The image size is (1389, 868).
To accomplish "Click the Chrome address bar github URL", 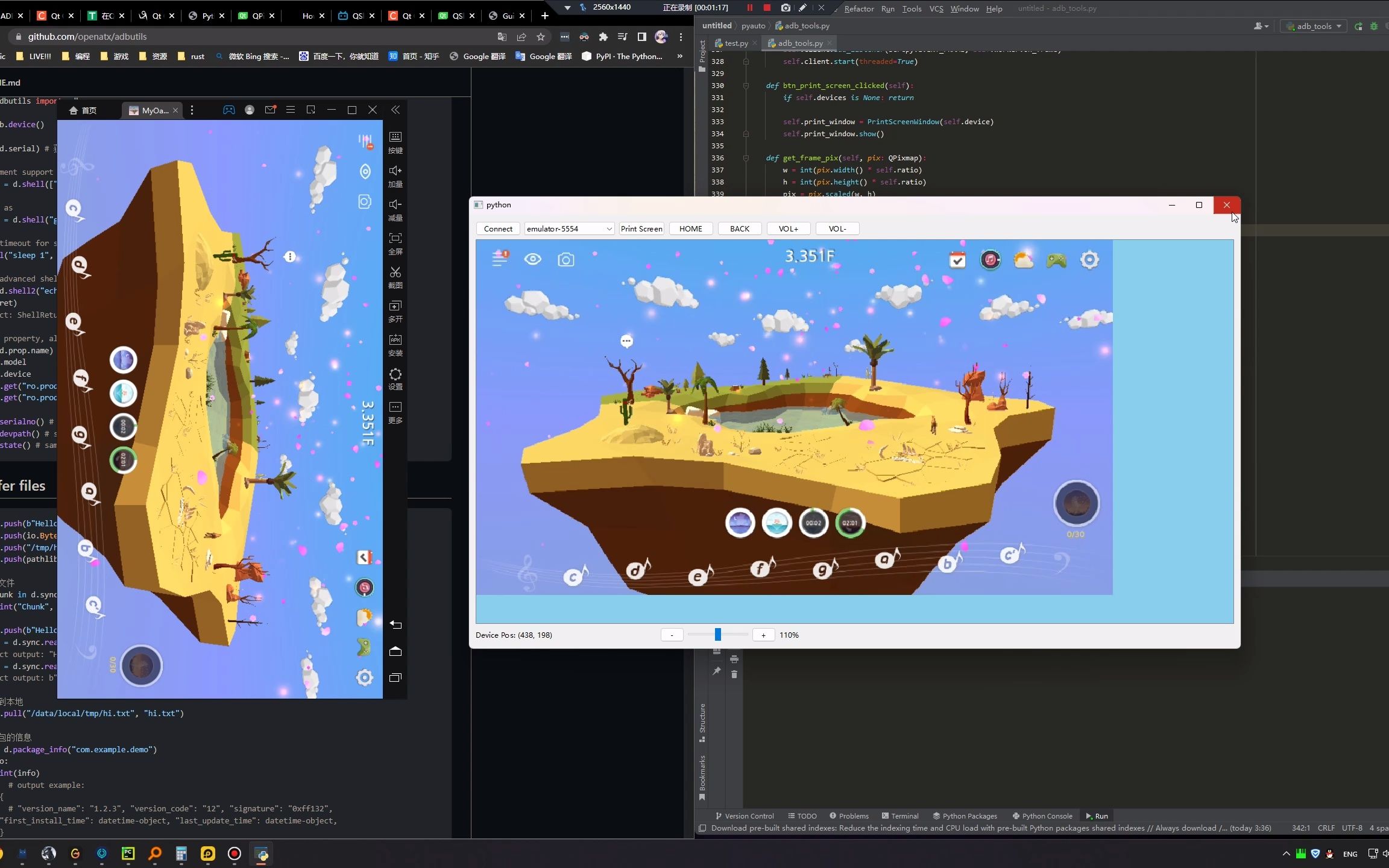I will coord(87,37).
